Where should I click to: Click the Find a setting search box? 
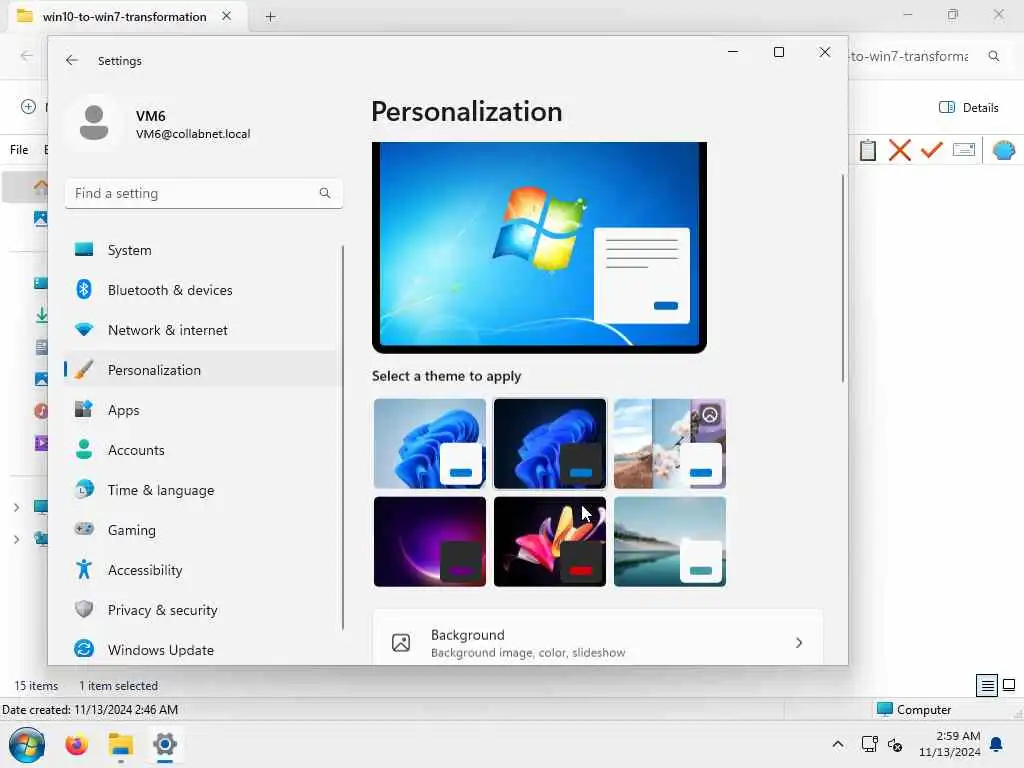click(204, 193)
